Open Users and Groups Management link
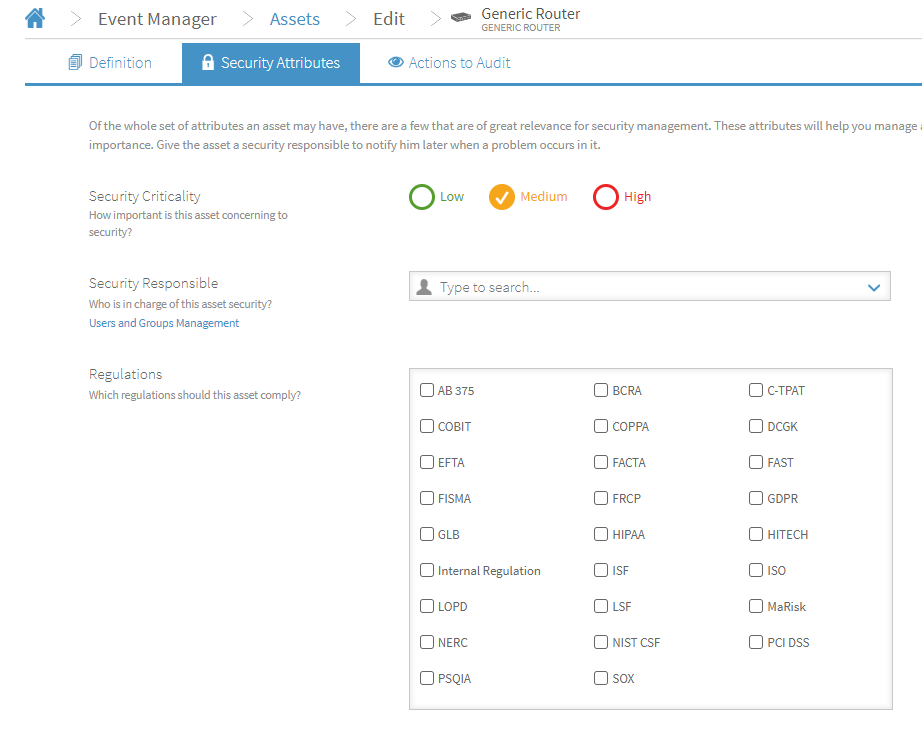 (x=164, y=323)
